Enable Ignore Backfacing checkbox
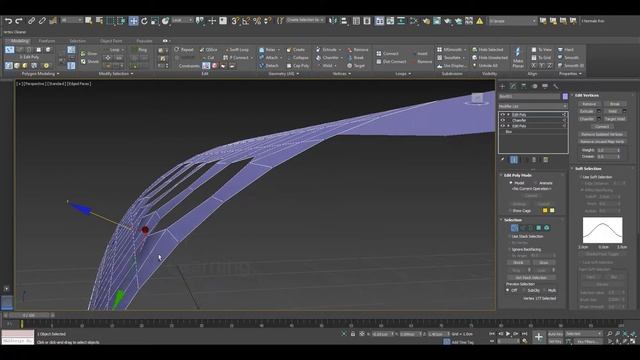 (x=509, y=249)
